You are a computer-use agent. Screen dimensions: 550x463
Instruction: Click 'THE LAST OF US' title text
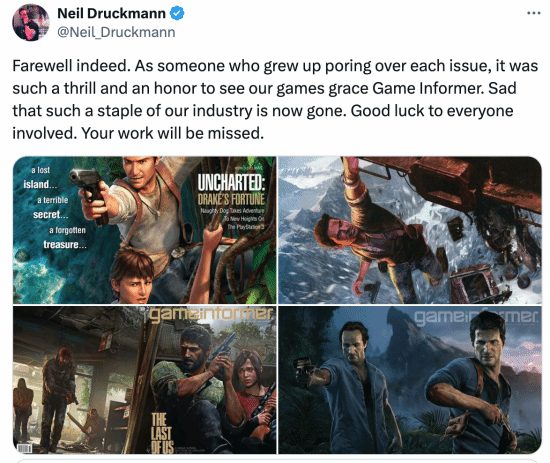coord(162,433)
